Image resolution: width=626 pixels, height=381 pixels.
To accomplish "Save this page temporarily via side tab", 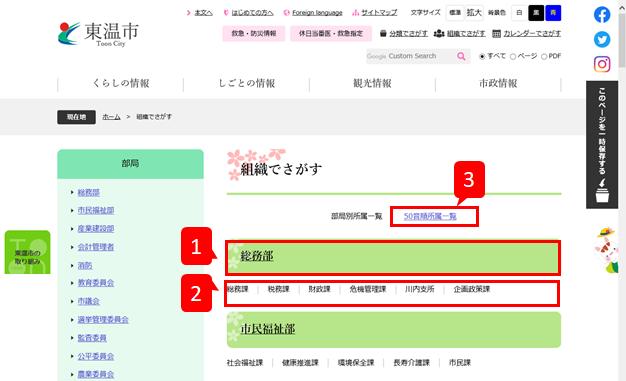I will click(602, 145).
